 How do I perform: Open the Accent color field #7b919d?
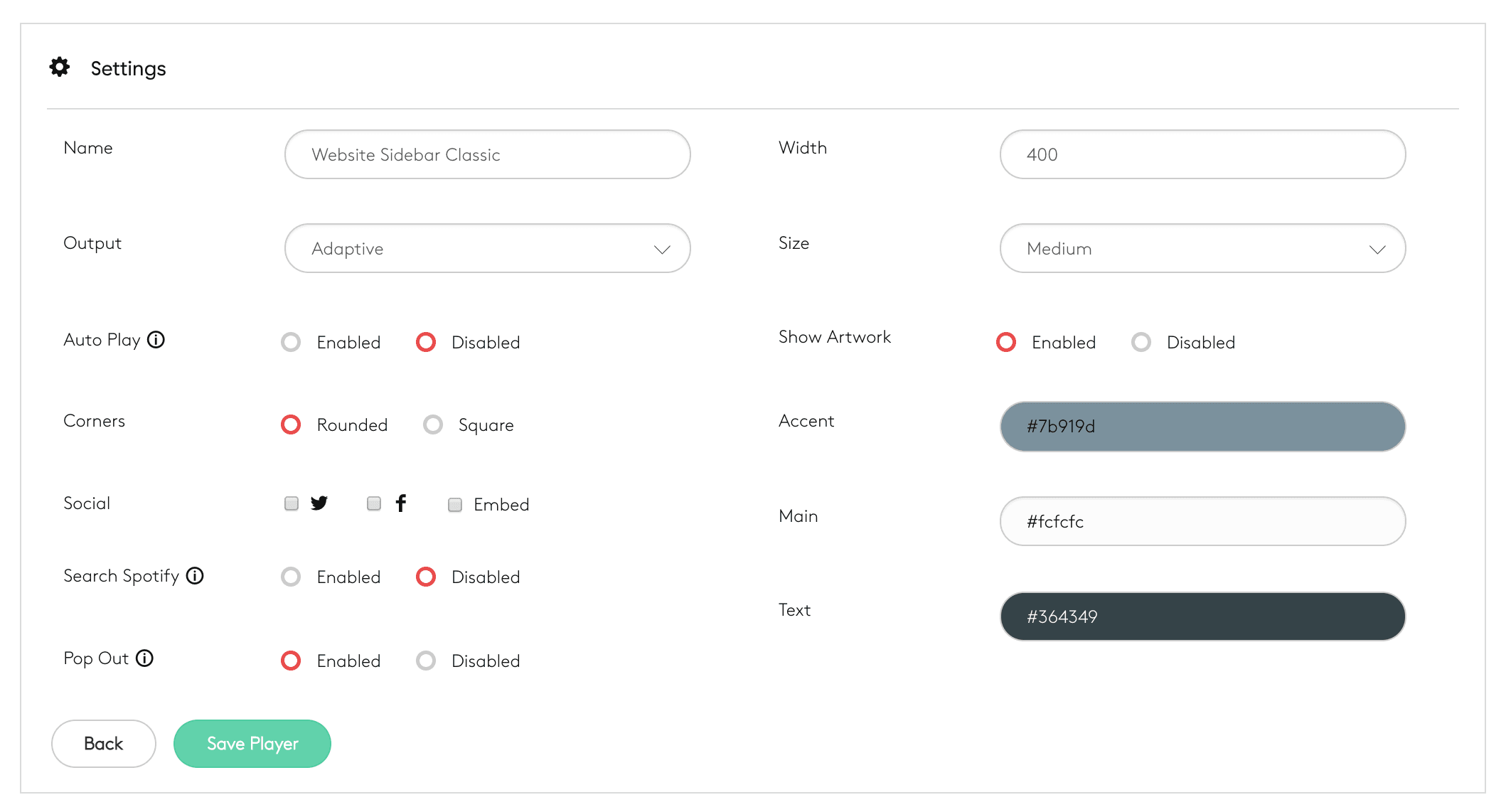1202,427
